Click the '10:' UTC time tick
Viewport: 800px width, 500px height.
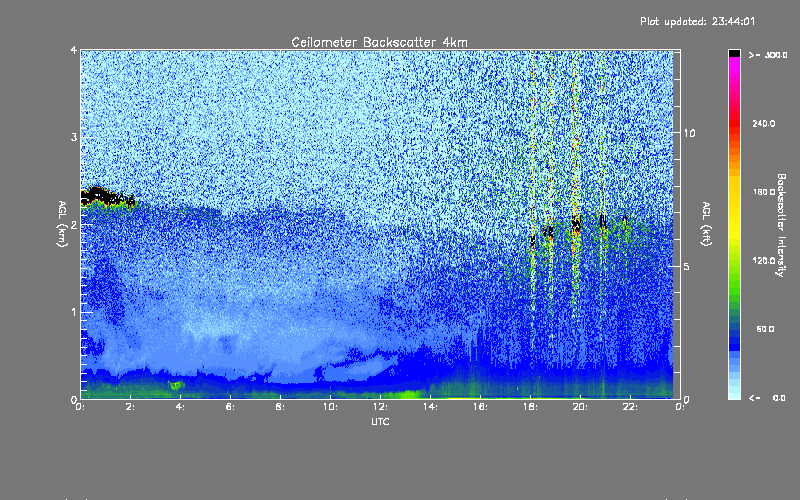[330, 407]
